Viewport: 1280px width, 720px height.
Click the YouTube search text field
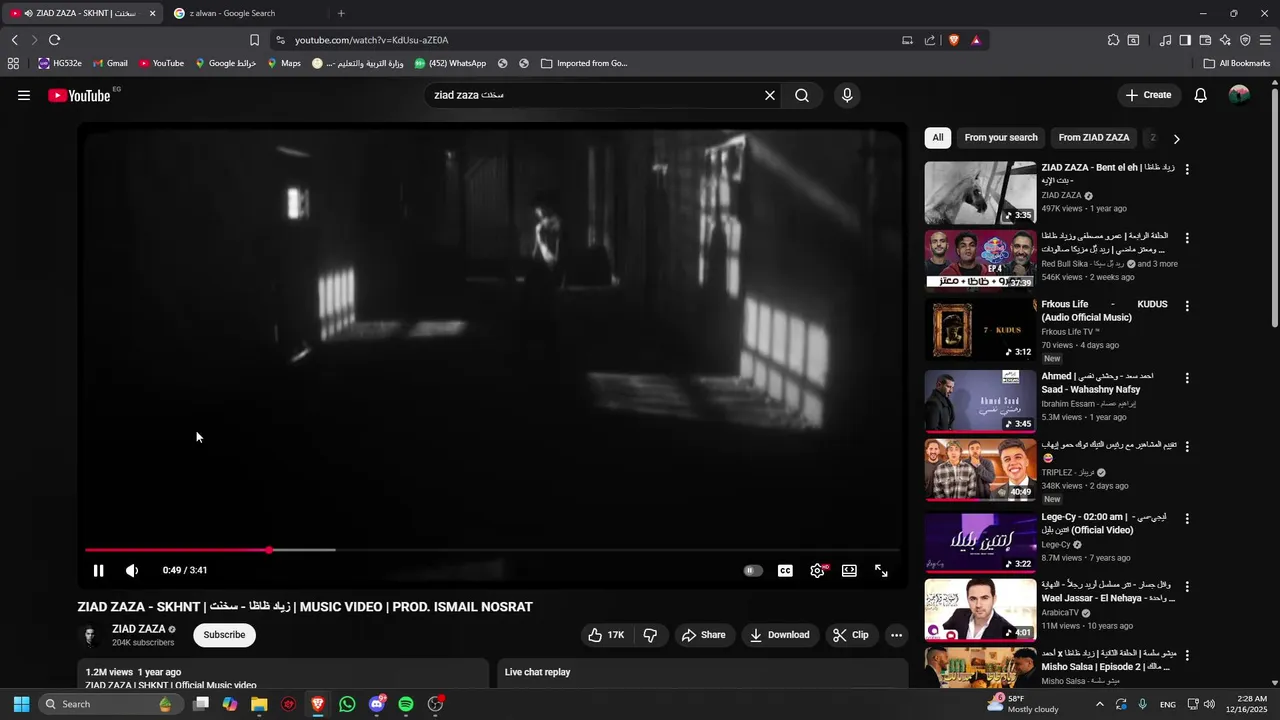point(590,95)
